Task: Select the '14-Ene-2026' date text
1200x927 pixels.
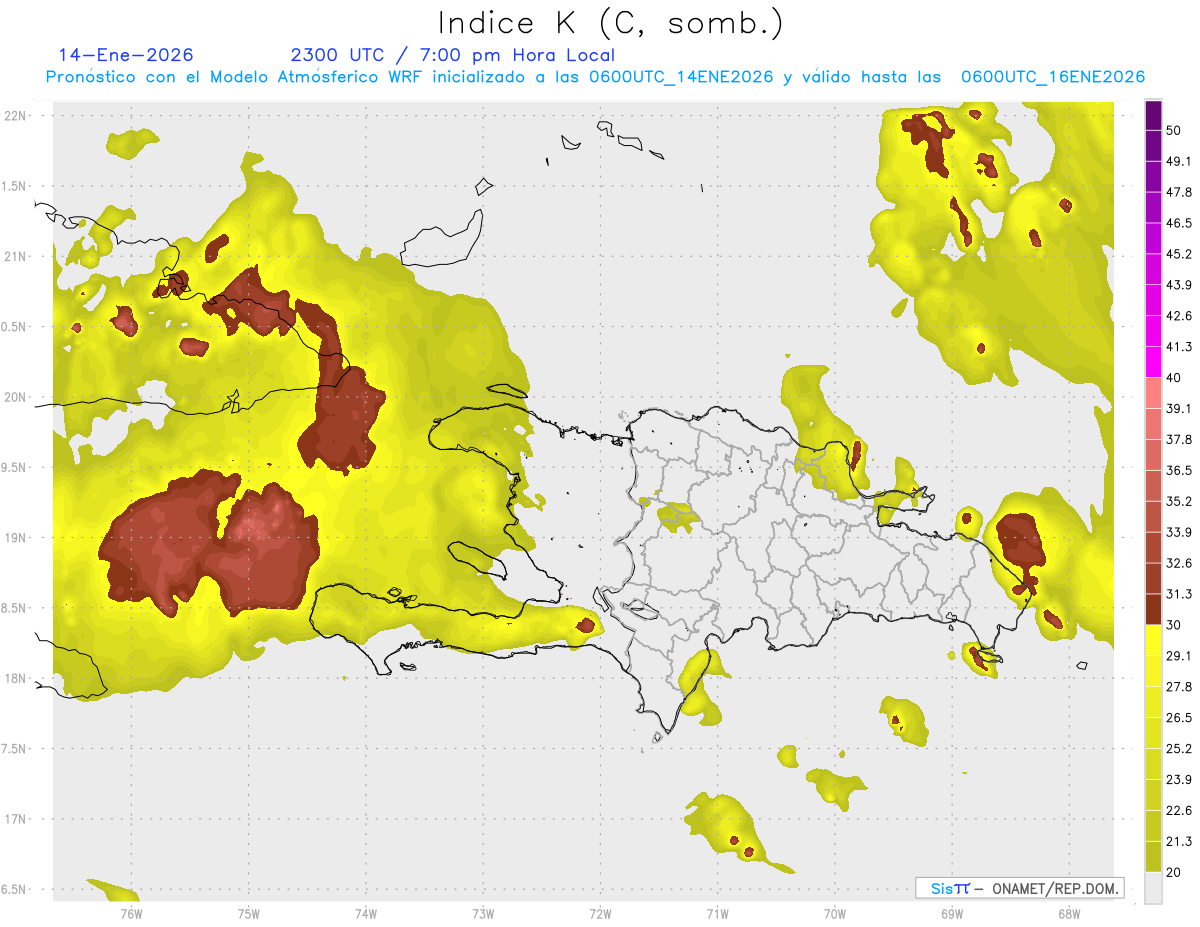Action: pyautogui.click(x=126, y=55)
